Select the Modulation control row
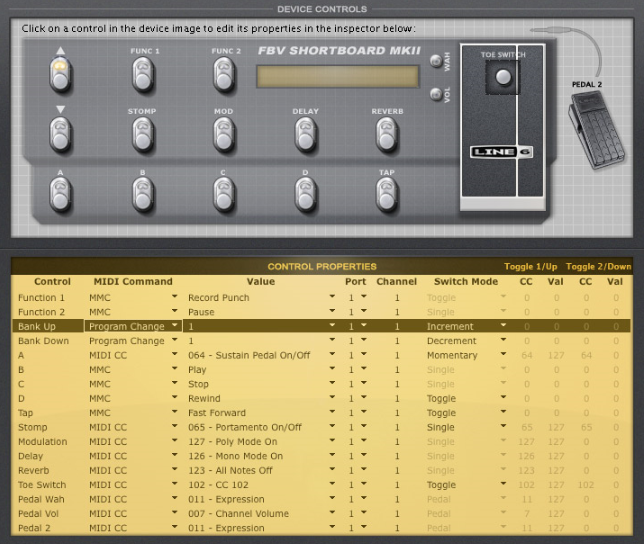 [x=322, y=442]
